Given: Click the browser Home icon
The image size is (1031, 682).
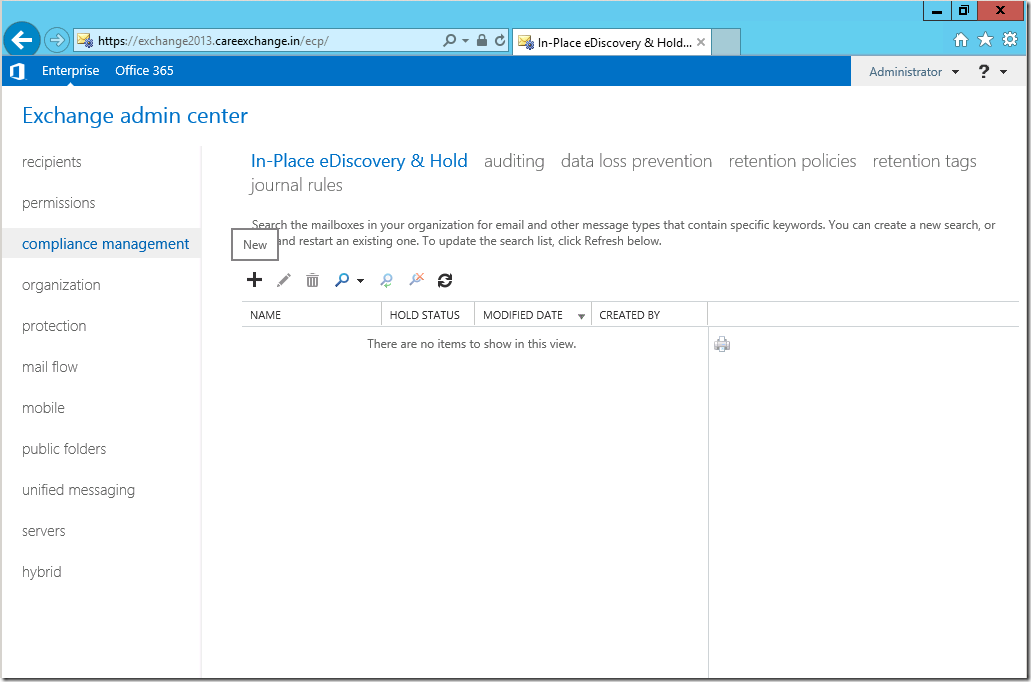Looking at the screenshot, I should click(x=961, y=40).
